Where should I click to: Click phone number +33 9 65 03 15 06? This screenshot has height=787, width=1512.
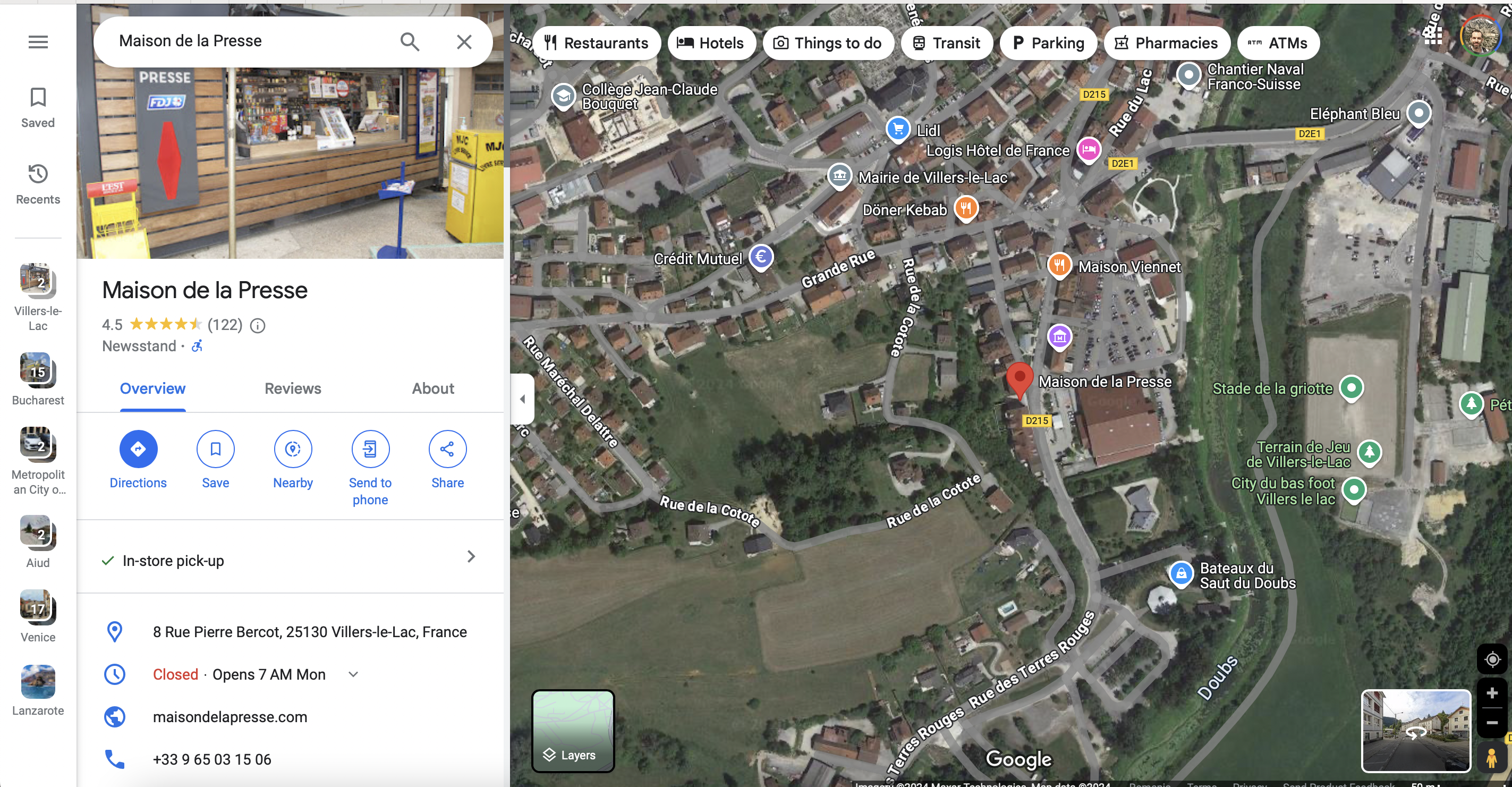pyautogui.click(x=212, y=759)
